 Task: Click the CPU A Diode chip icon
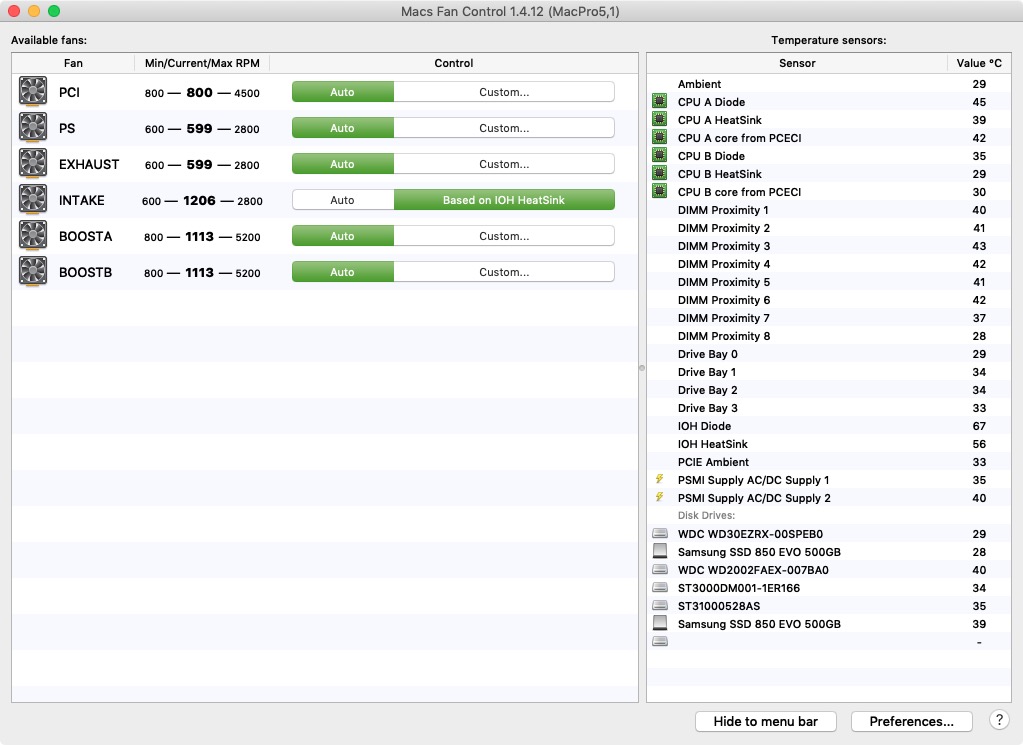click(x=660, y=101)
